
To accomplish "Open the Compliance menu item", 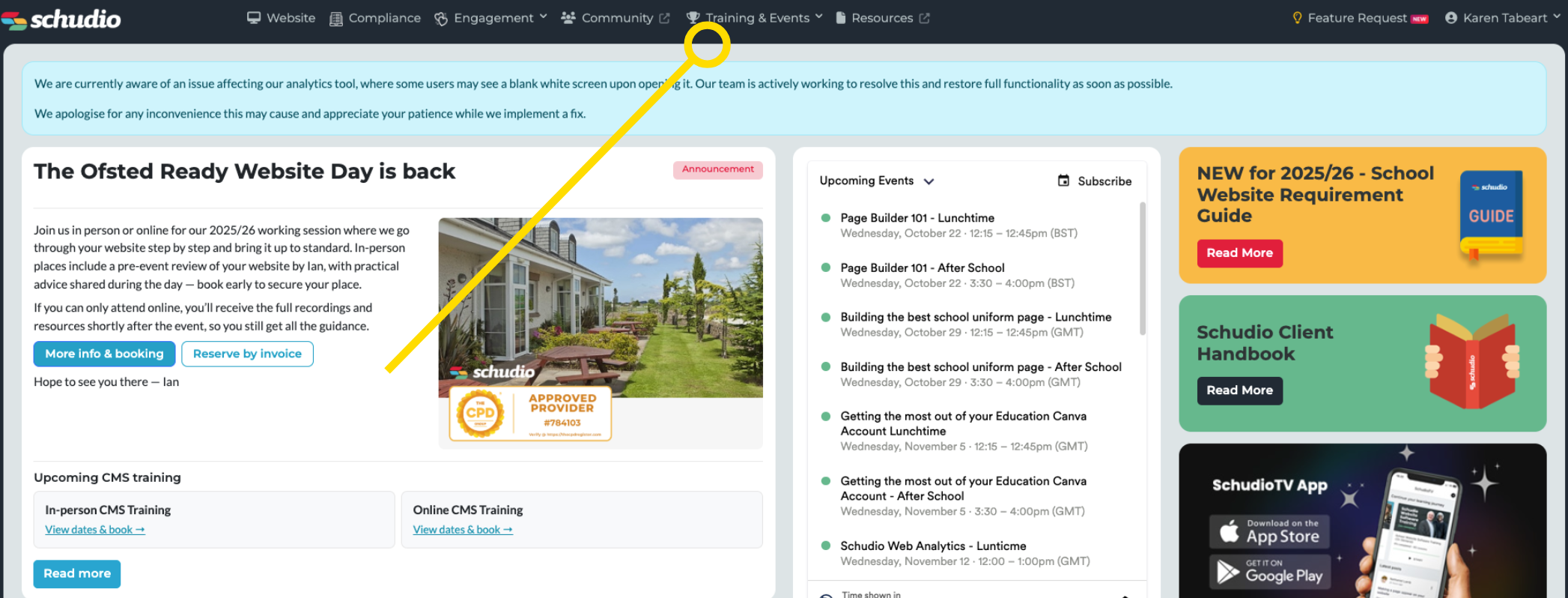I will (x=375, y=18).
